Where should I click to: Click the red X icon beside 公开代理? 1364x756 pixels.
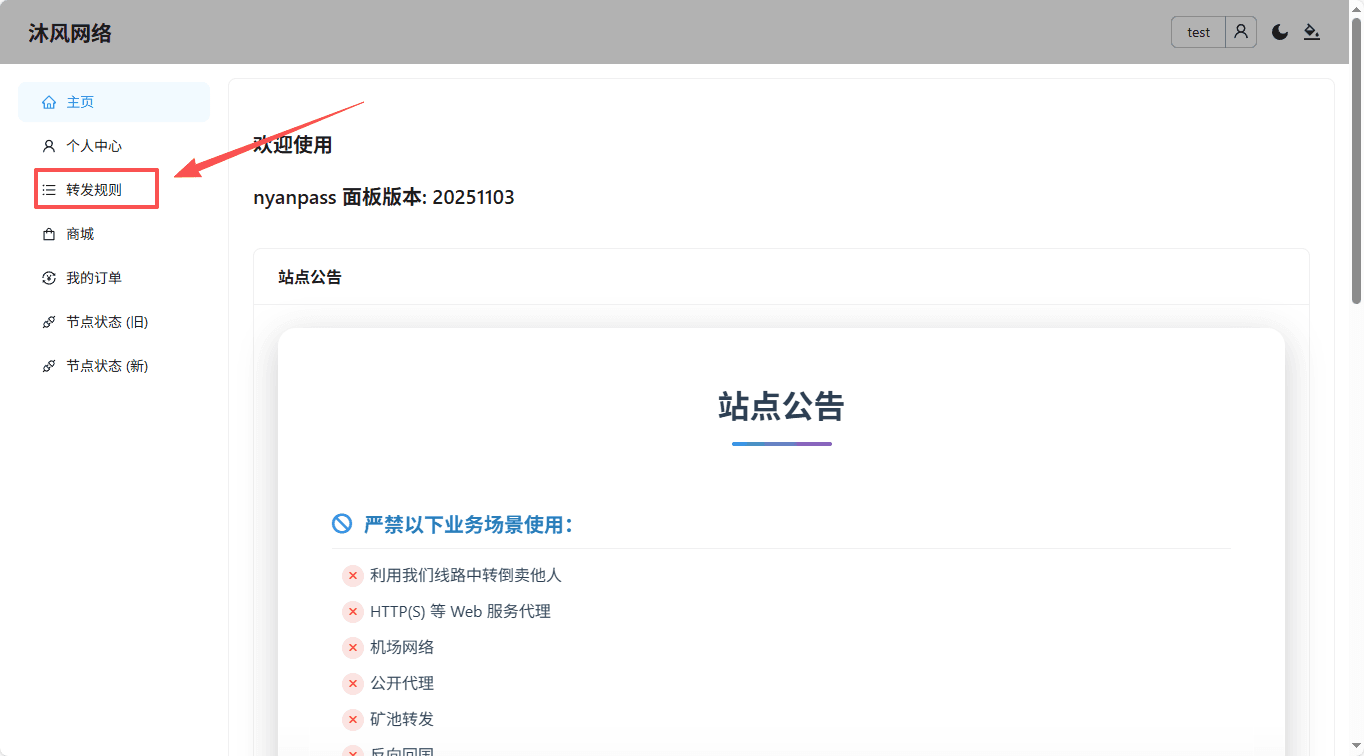[x=352, y=684]
